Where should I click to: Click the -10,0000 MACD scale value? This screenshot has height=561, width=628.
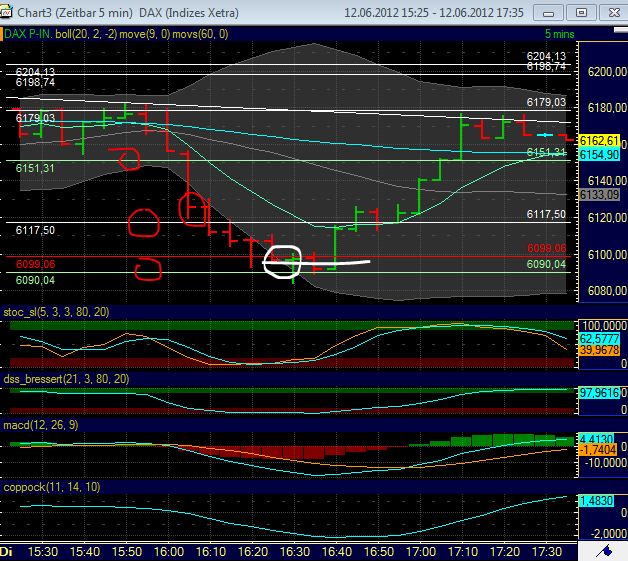click(606, 463)
